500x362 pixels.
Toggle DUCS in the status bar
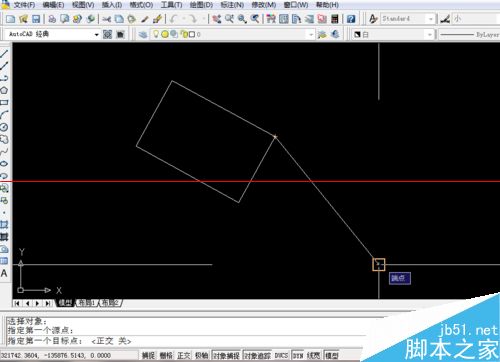pos(281,355)
